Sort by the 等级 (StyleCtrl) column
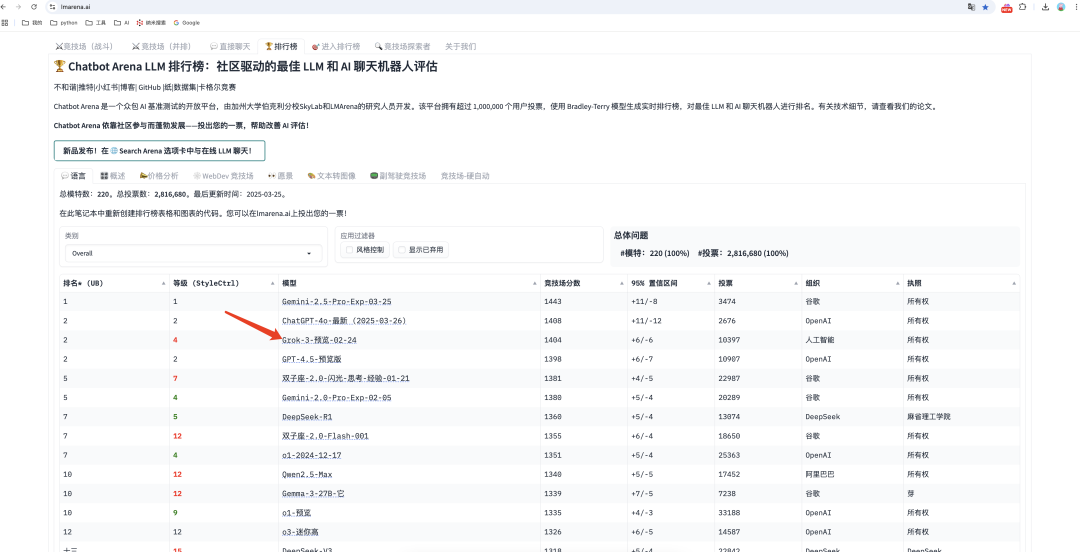The width and height of the screenshot is (1080, 552). (224, 283)
